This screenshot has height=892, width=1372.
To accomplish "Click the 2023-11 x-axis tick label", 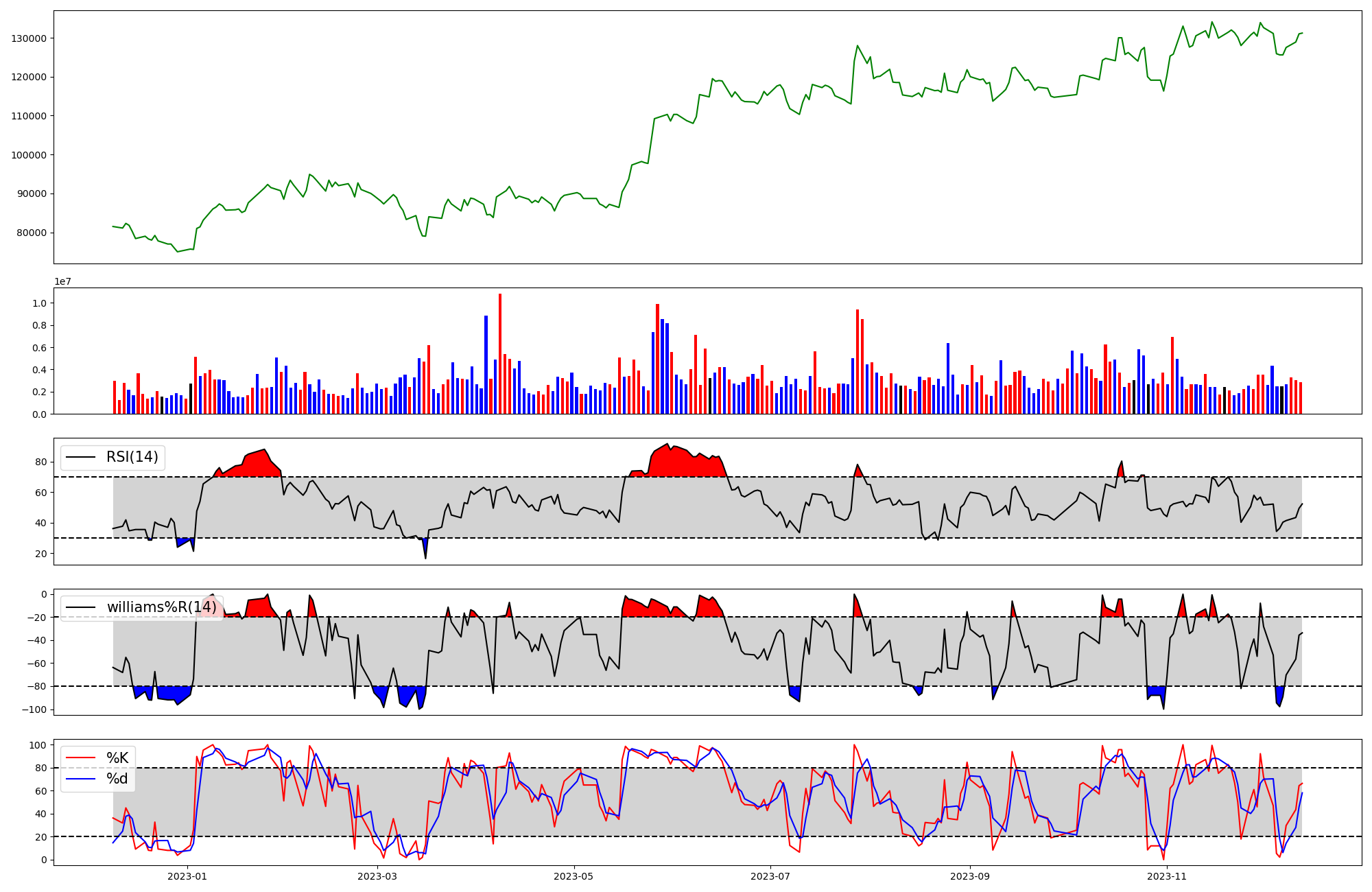I will click(1167, 876).
